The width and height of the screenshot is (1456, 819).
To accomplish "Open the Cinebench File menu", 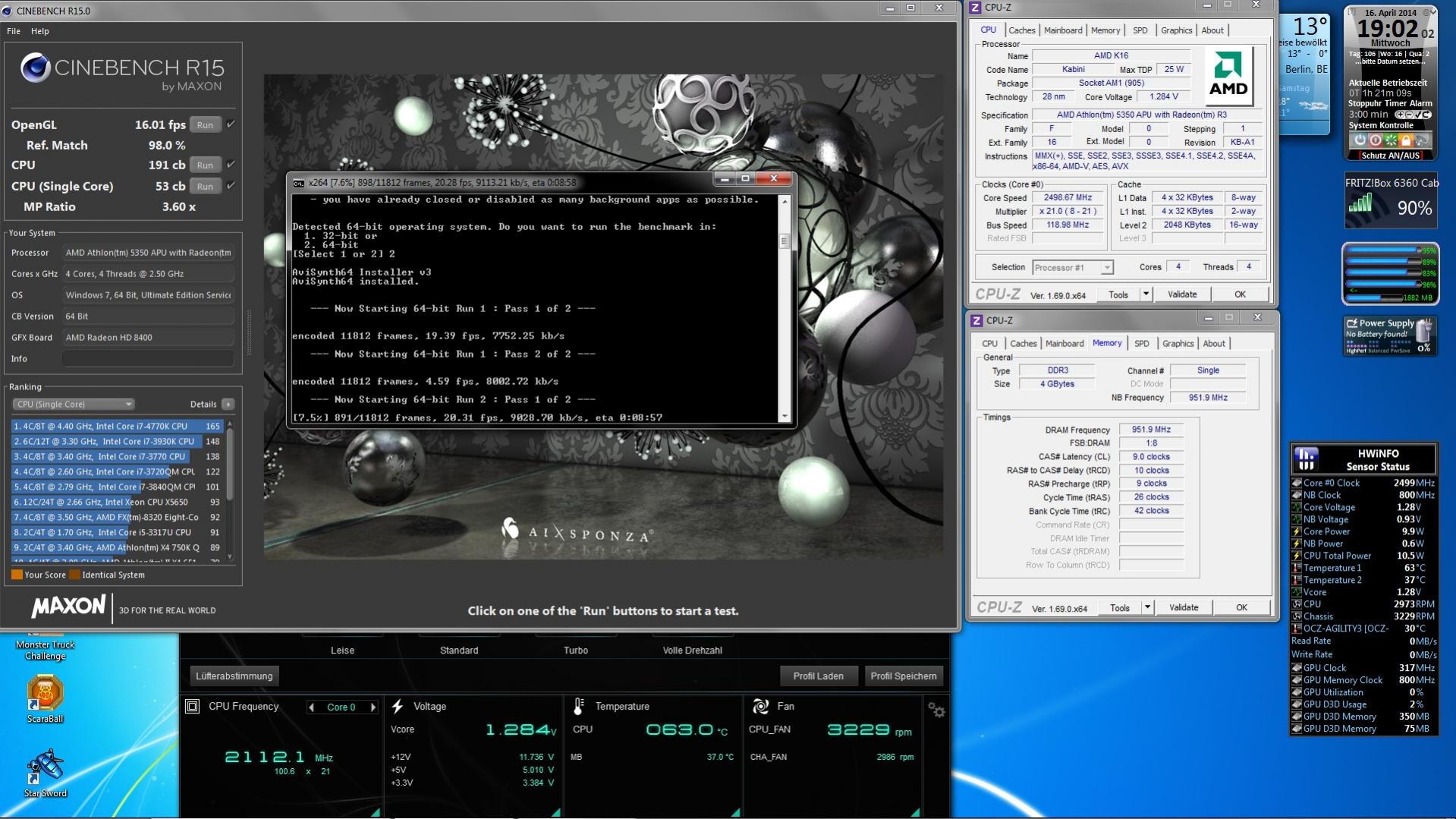I will [14, 31].
